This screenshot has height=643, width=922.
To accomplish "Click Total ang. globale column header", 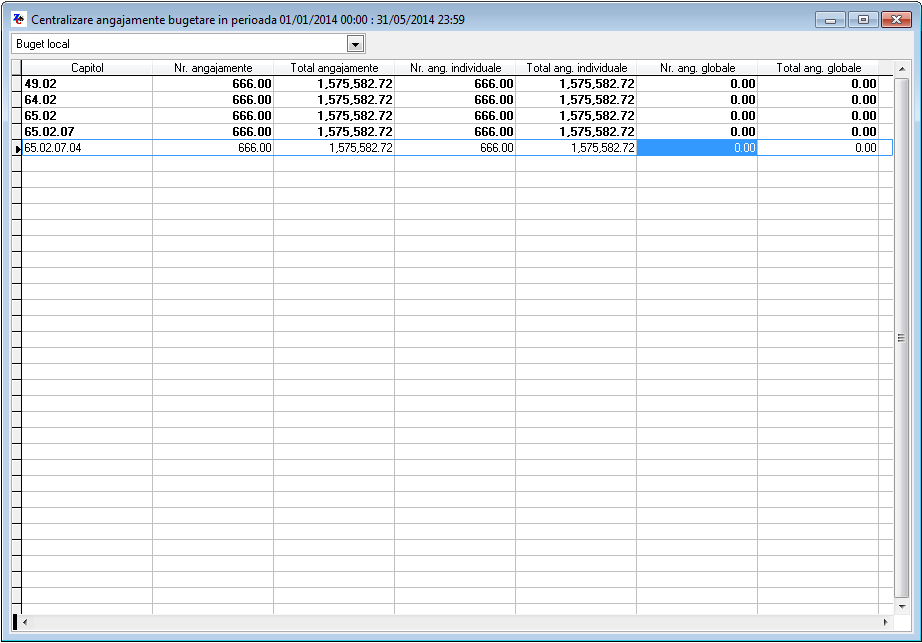I will (818, 68).
